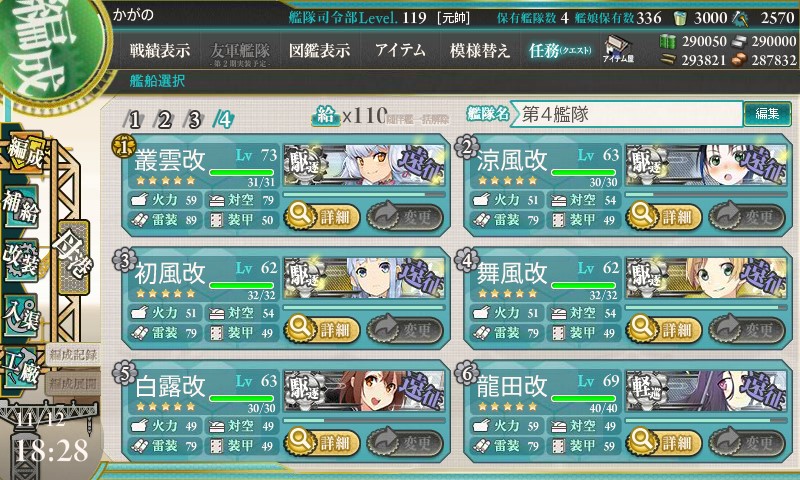Open the アイテム屋 item shop icon

[x=617, y=49]
